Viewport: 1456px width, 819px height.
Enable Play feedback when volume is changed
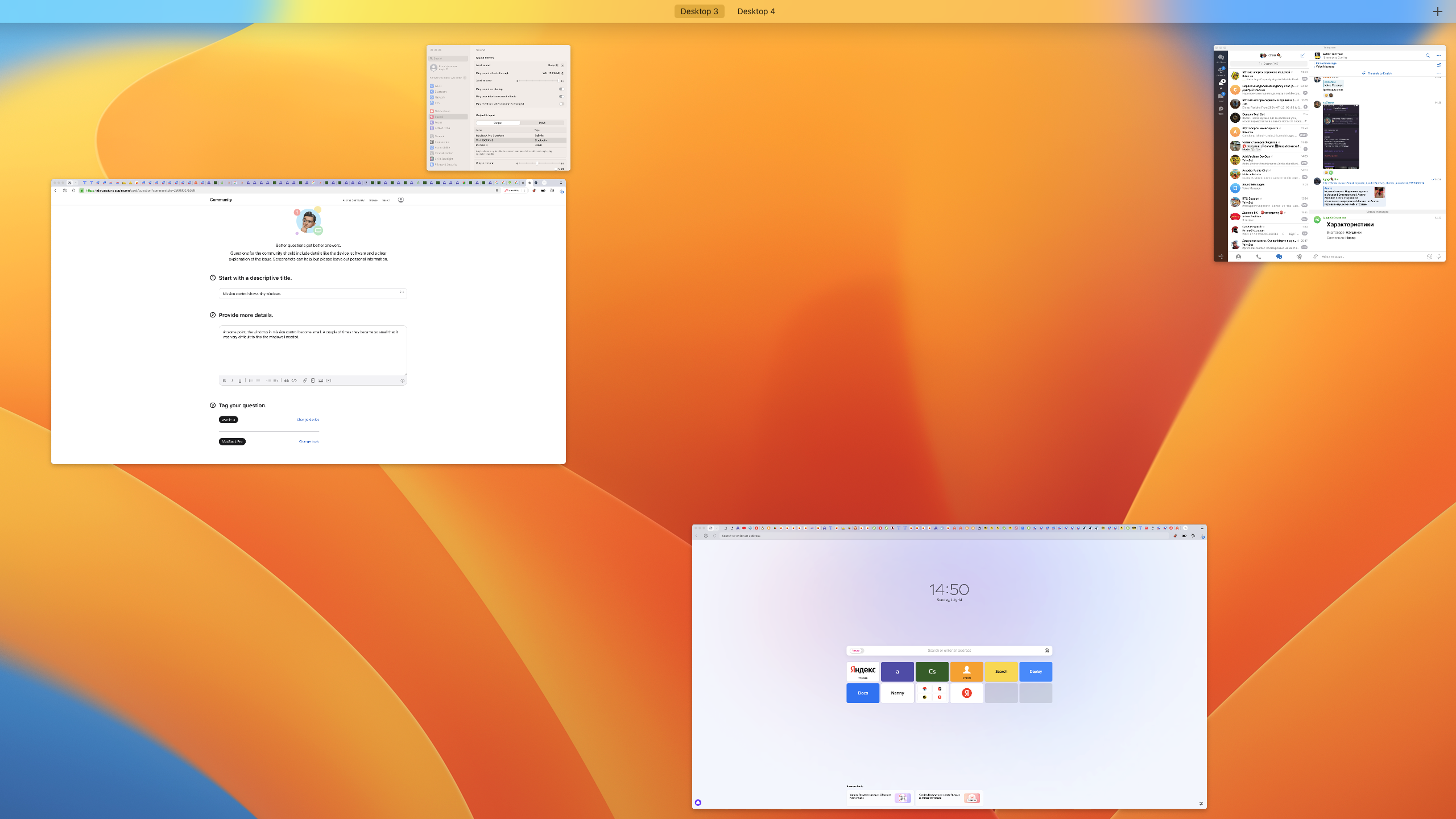point(561,104)
